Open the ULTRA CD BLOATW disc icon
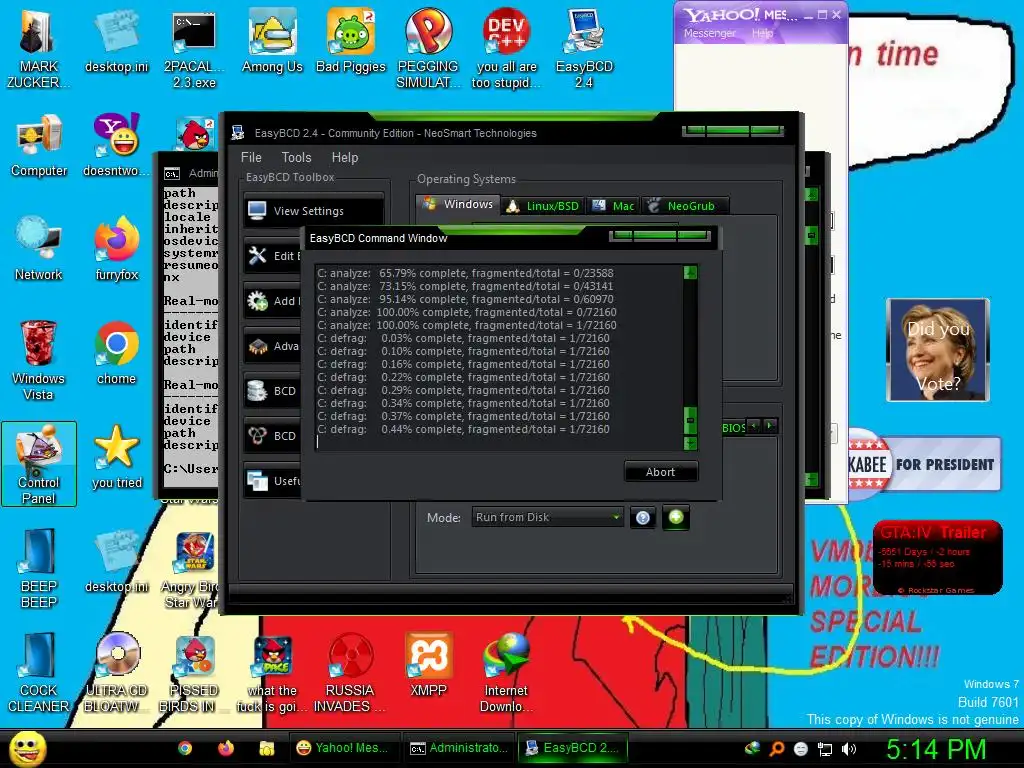 [x=116, y=673]
